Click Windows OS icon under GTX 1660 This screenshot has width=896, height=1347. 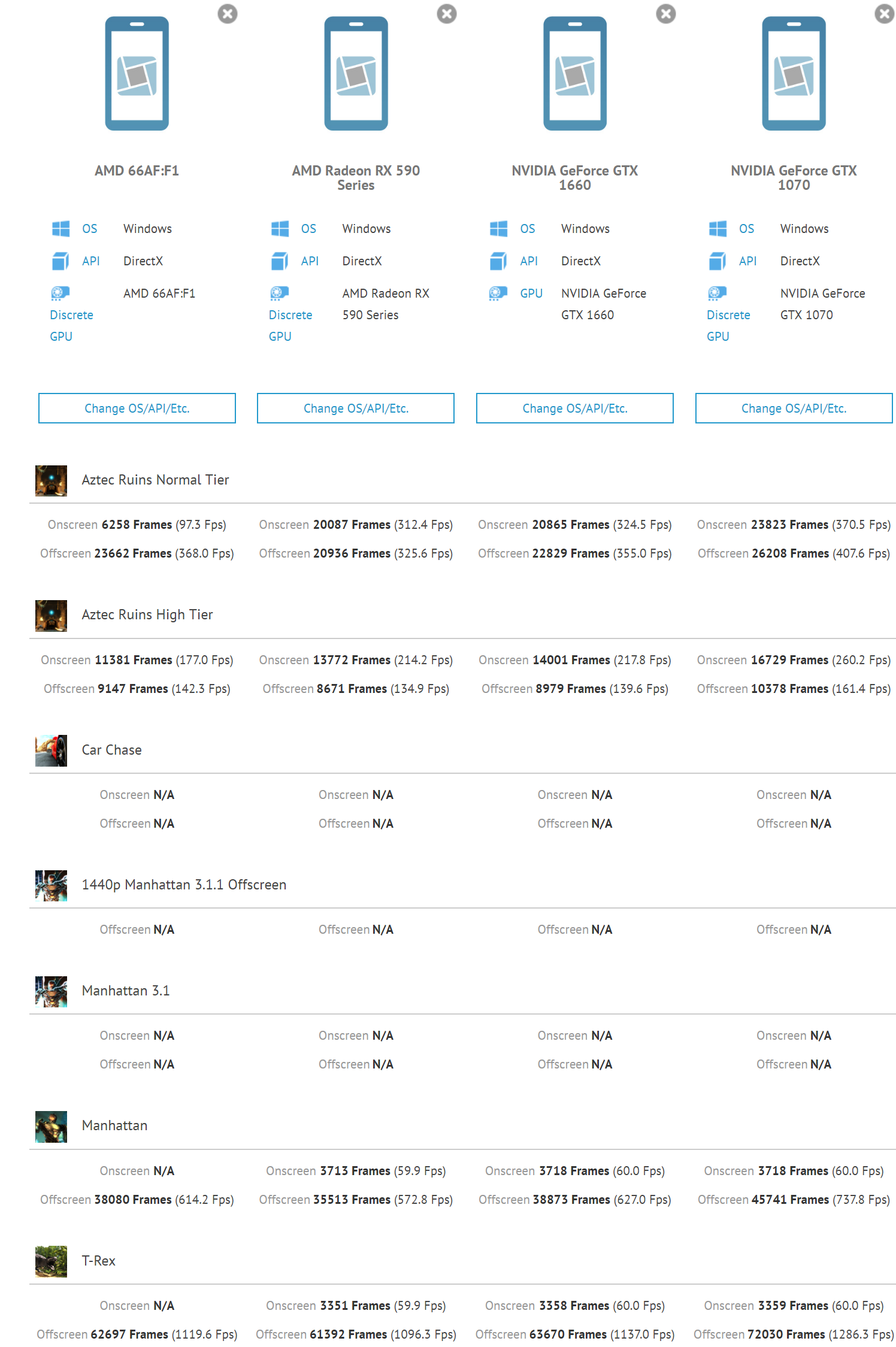(x=499, y=228)
